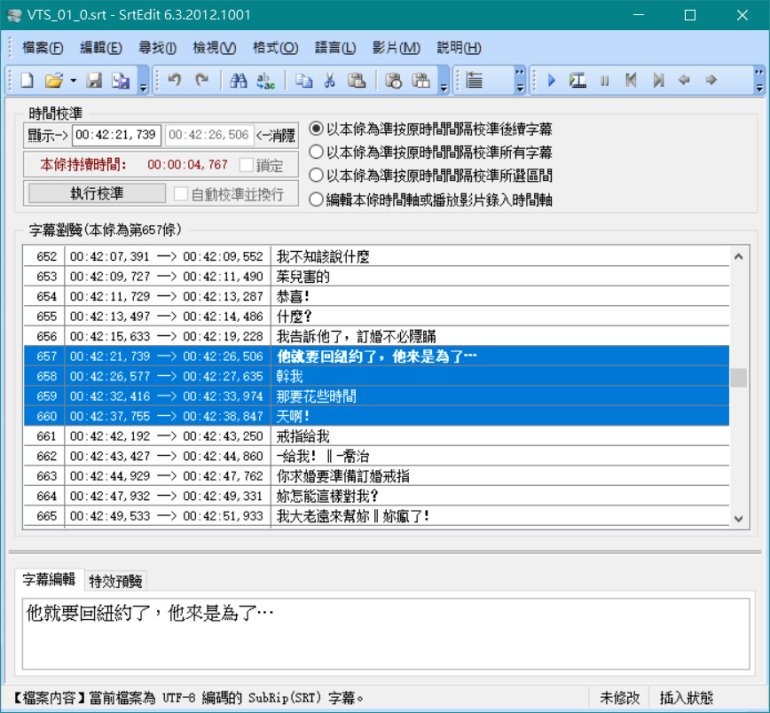Open the Replace text tool icon
This screenshot has height=713, width=770.
click(x=266, y=80)
